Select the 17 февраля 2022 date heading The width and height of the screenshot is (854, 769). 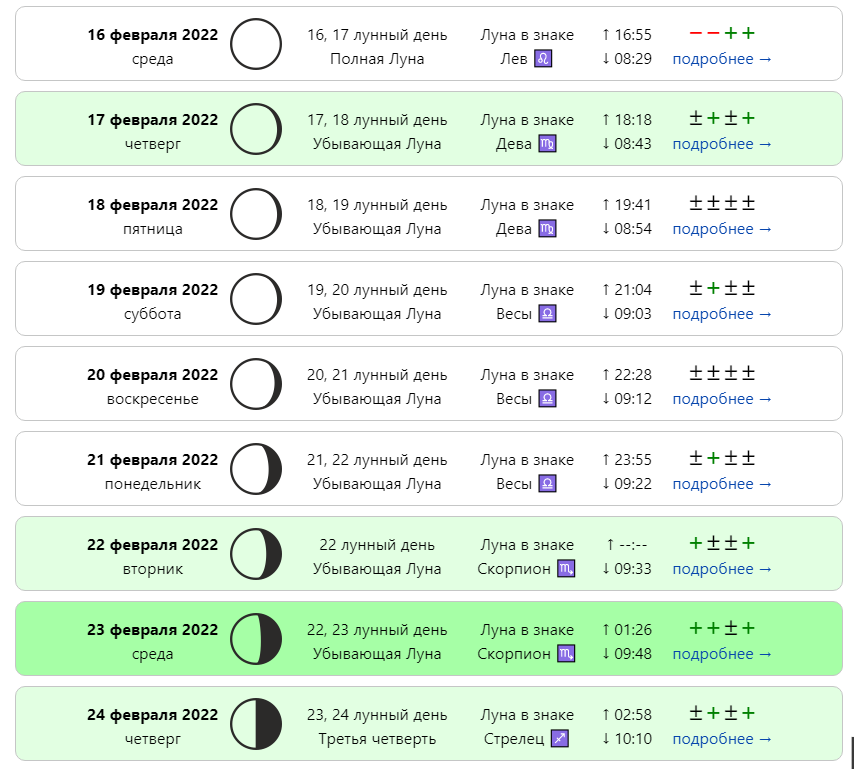point(152,120)
